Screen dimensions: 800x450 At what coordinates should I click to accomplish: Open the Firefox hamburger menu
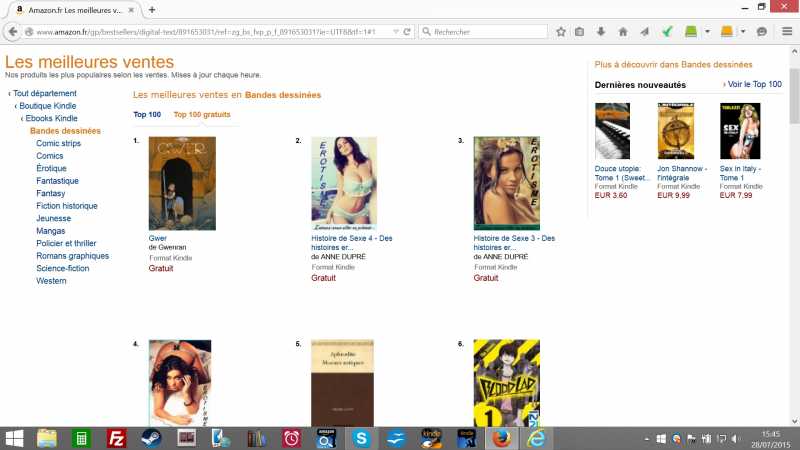pos(787,32)
